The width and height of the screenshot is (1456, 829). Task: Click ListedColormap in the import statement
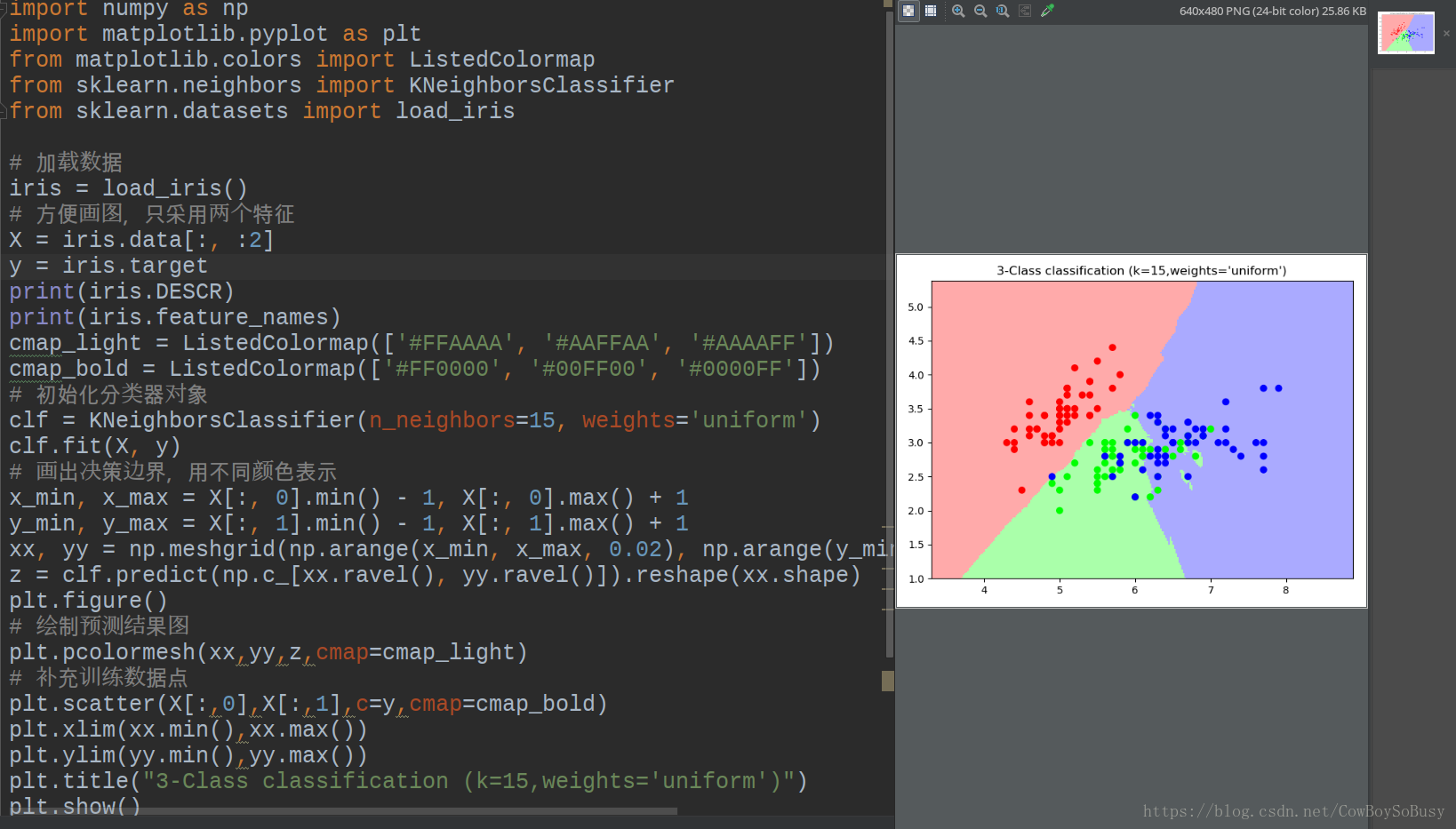[501, 60]
